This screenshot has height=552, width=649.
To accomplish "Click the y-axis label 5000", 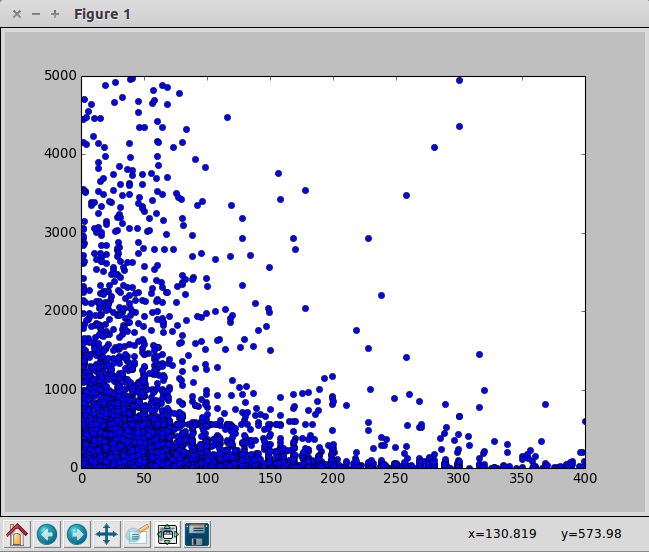I will [60, 76].
